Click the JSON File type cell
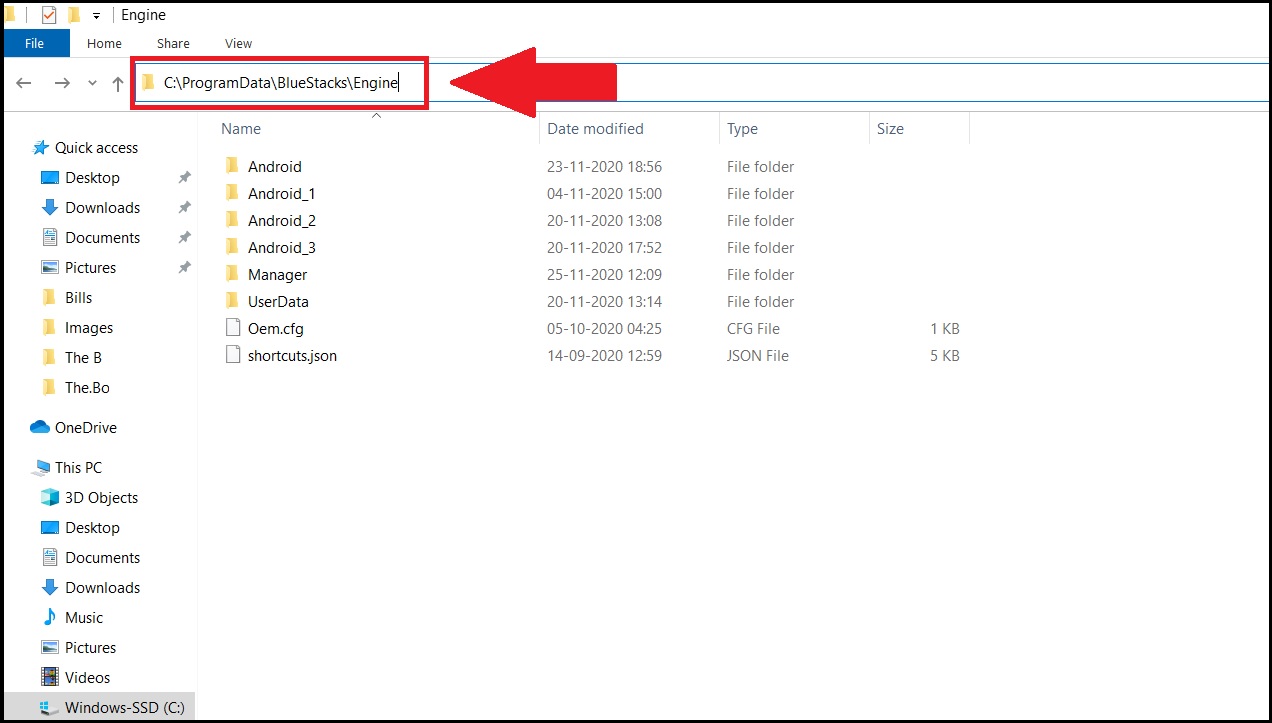Screen dimensions: 1272x723 point(757,355)
